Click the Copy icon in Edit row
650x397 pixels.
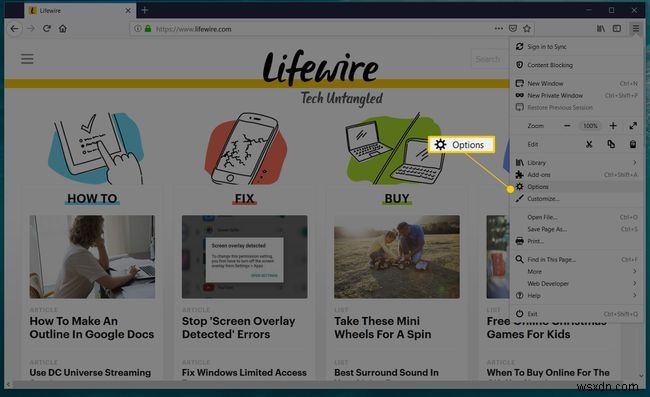point(611,144)
